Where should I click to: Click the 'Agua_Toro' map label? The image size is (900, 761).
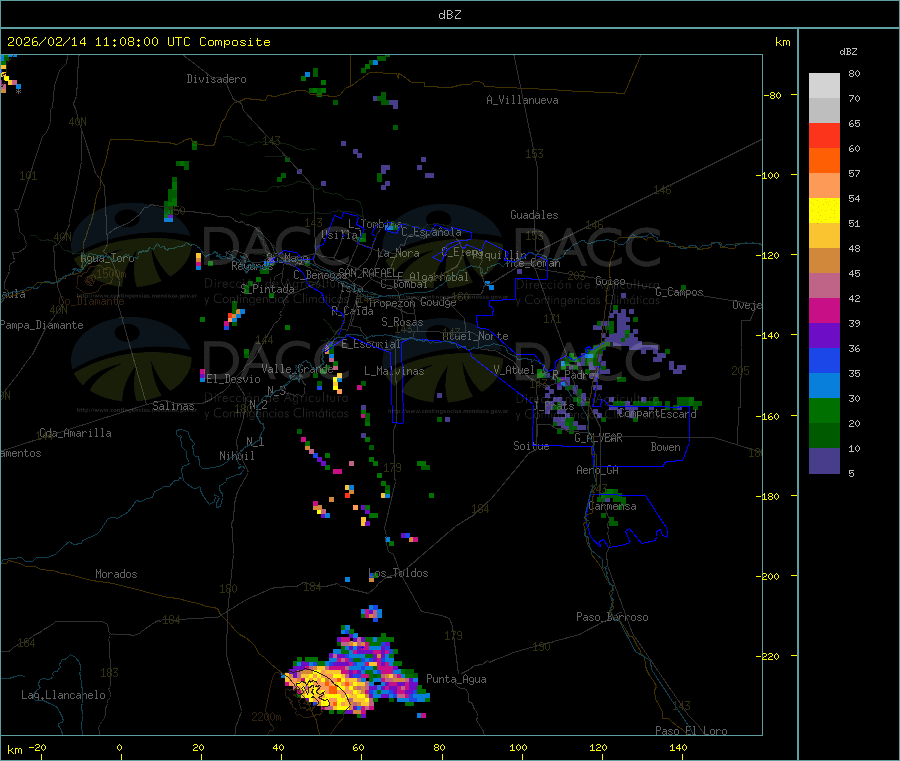click(x=107, y=258)
